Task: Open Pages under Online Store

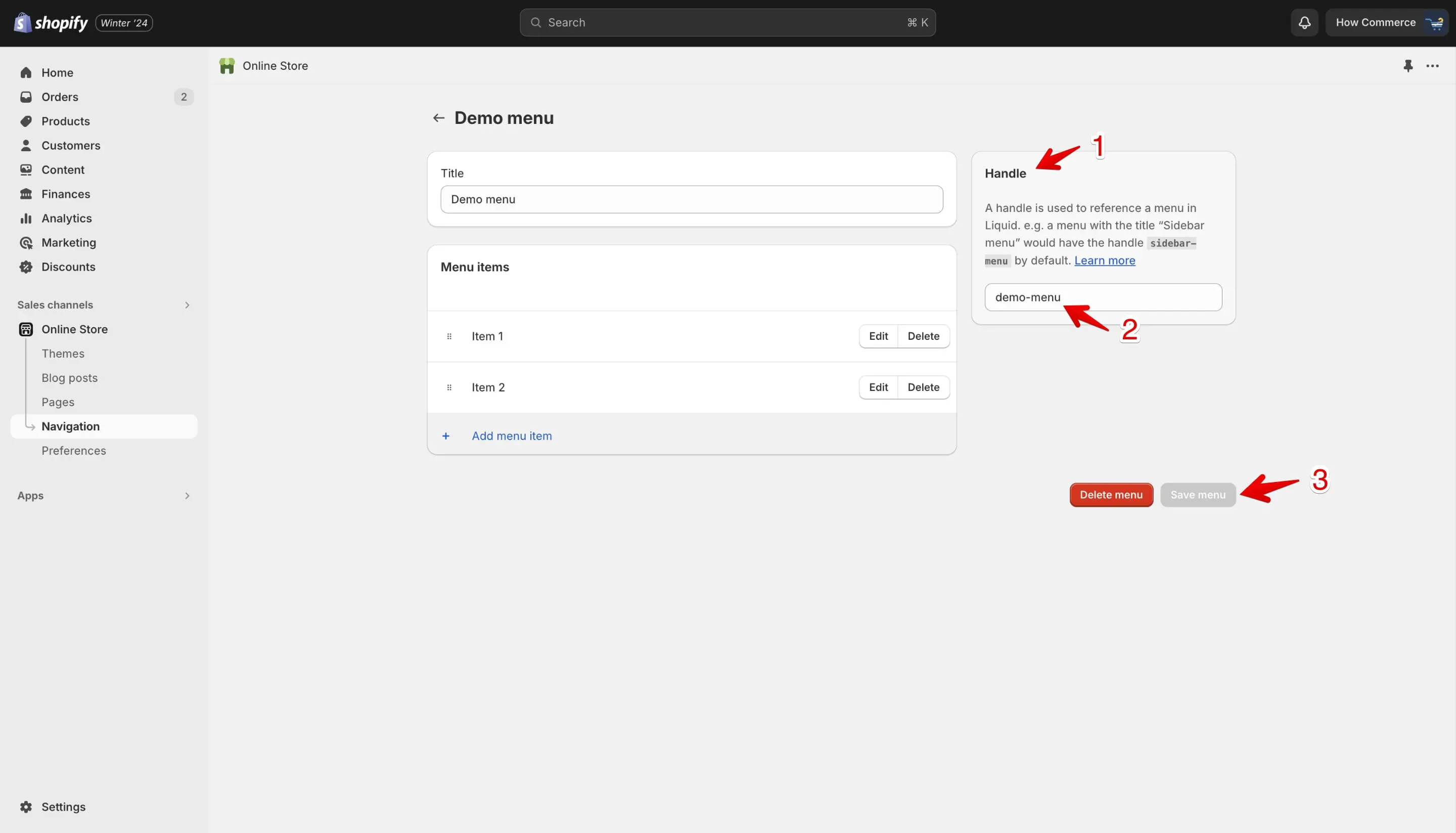Action: click(x=58, y=402)
